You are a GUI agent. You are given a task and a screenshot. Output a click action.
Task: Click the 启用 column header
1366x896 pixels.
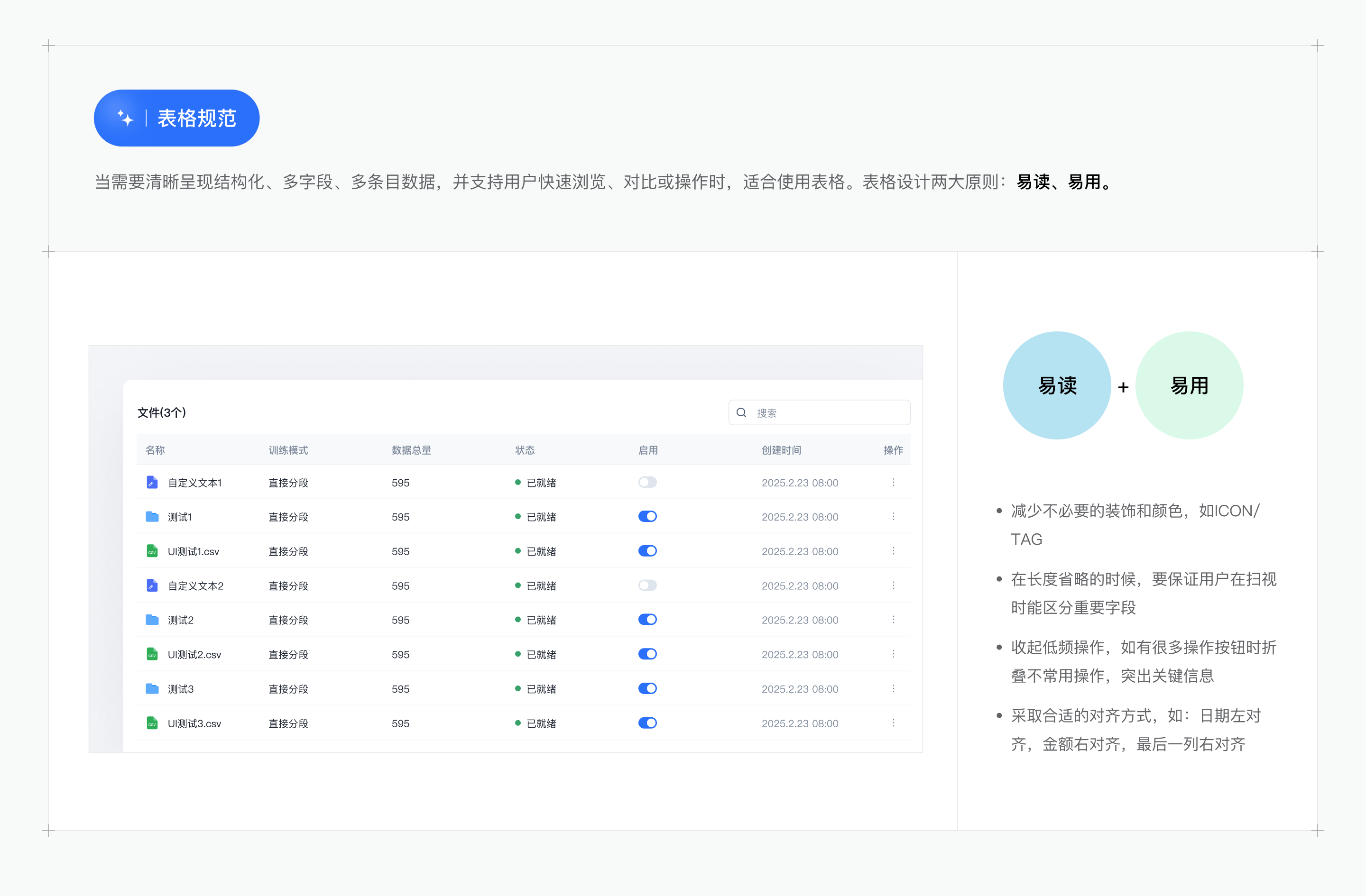pos(648,450)
